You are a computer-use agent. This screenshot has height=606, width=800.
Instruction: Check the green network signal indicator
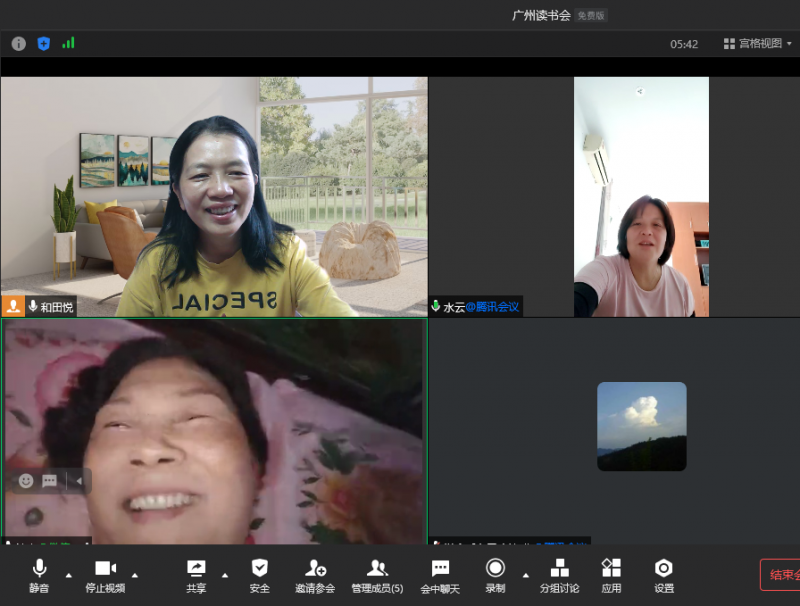point(68,43)
